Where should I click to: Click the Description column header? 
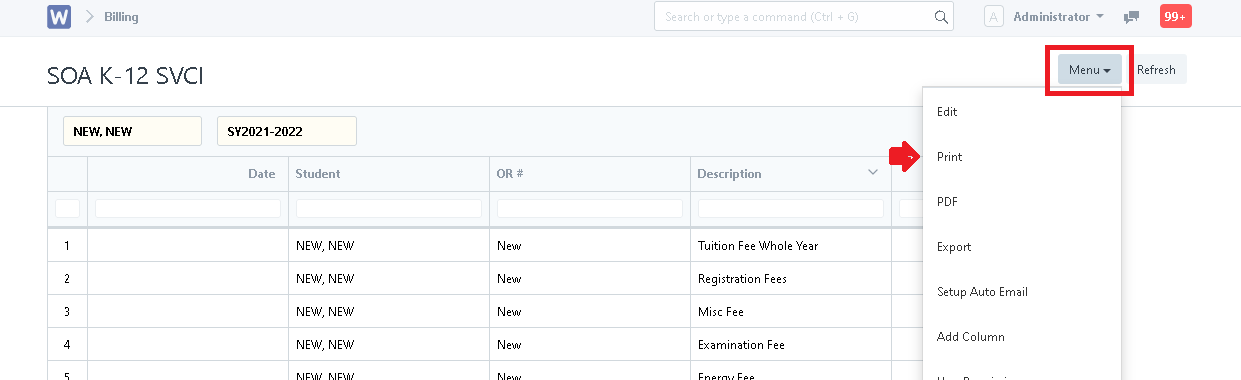[x=791, y=174]
